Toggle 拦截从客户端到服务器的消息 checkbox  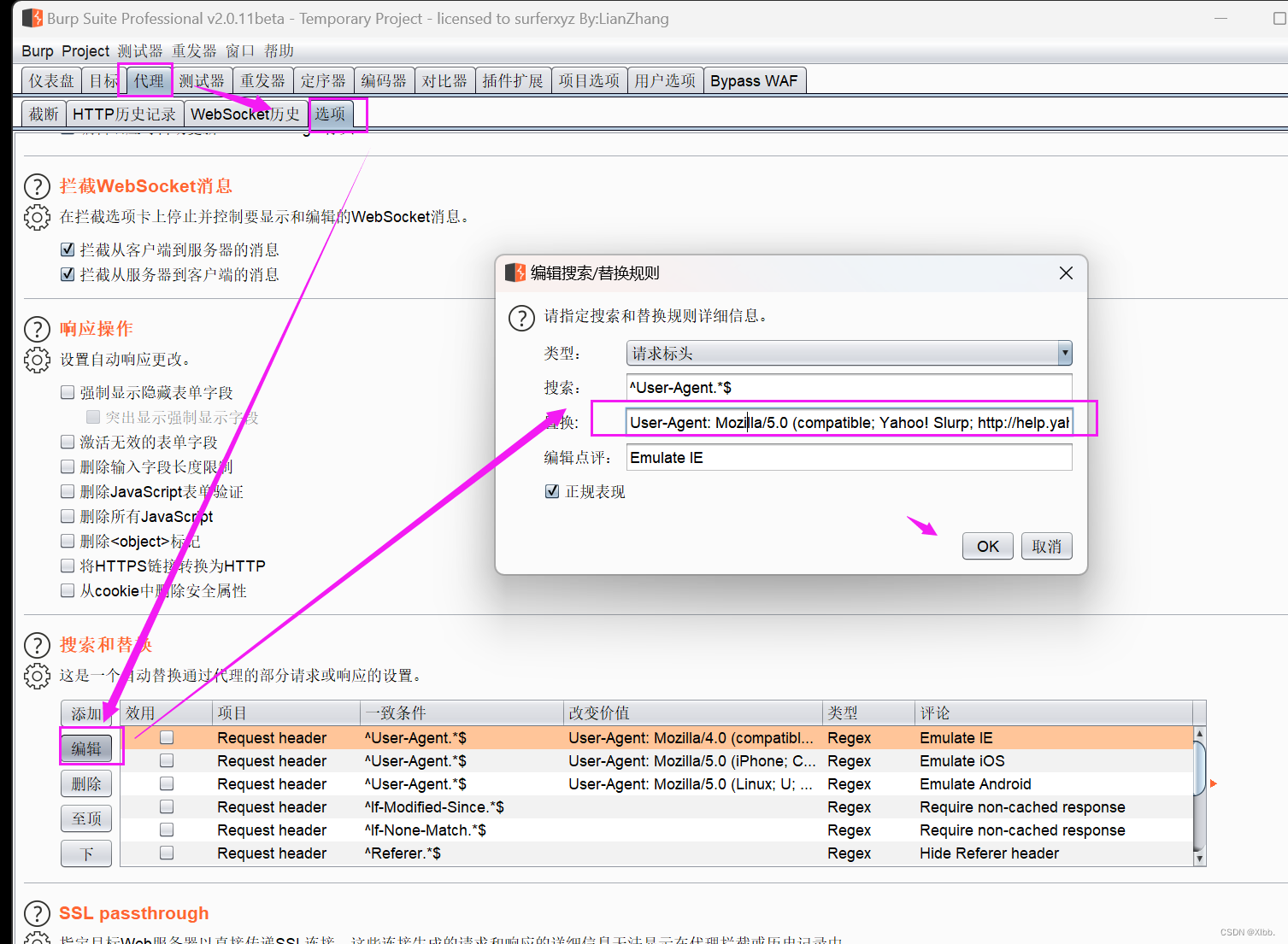click(68, 249)
